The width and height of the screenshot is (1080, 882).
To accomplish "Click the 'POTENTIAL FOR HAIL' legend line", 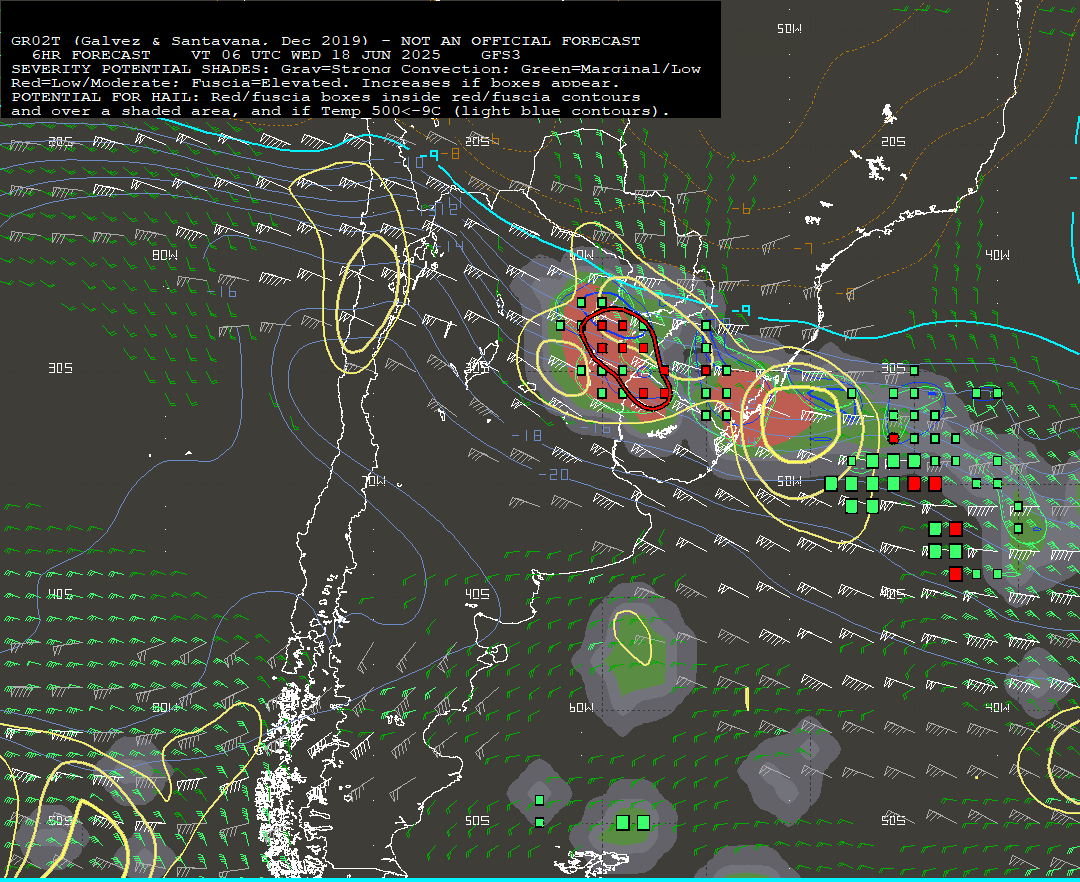I will pyautogui.click(x=326, y=96).
